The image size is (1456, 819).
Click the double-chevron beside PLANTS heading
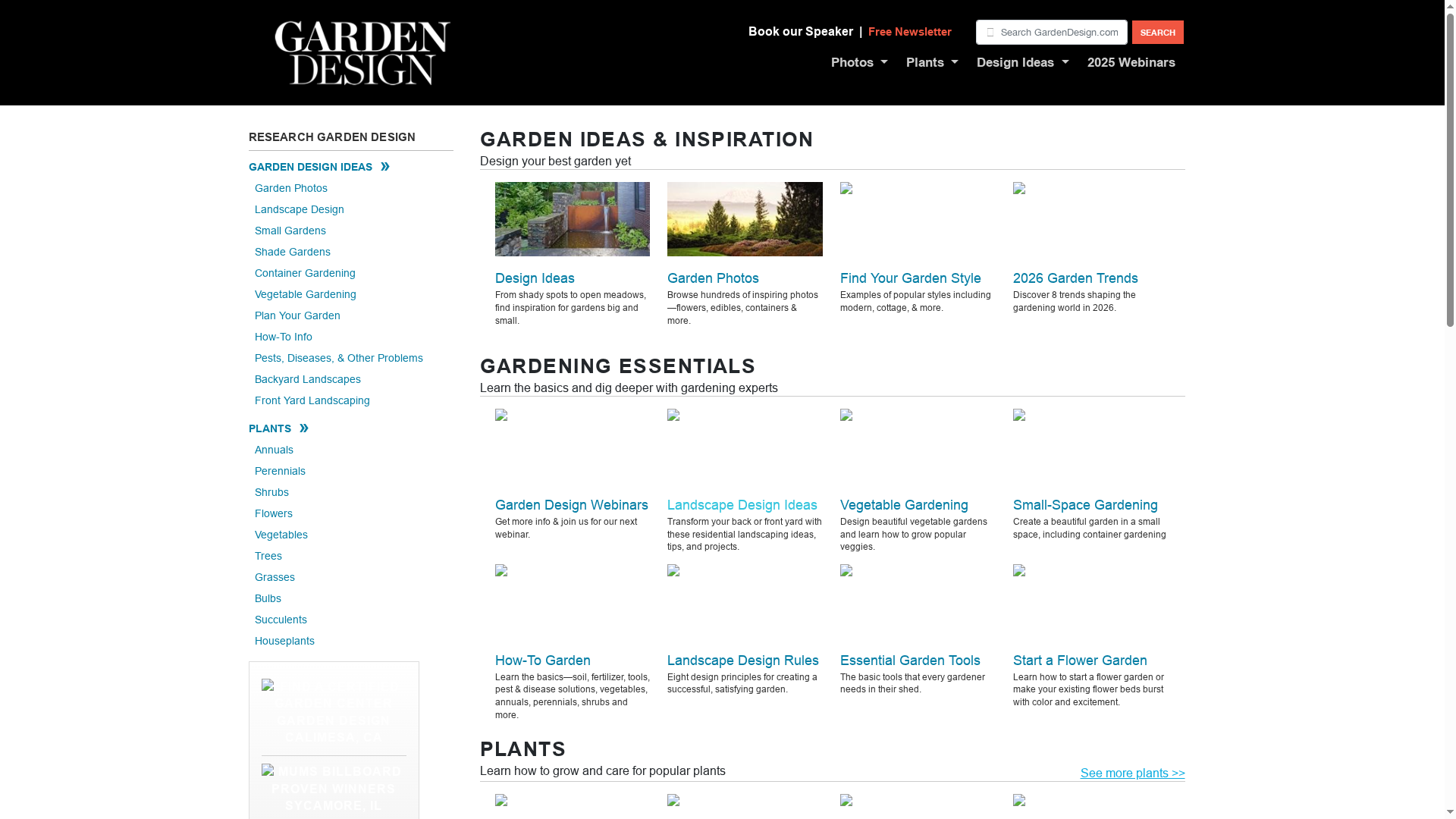(305, 428)
